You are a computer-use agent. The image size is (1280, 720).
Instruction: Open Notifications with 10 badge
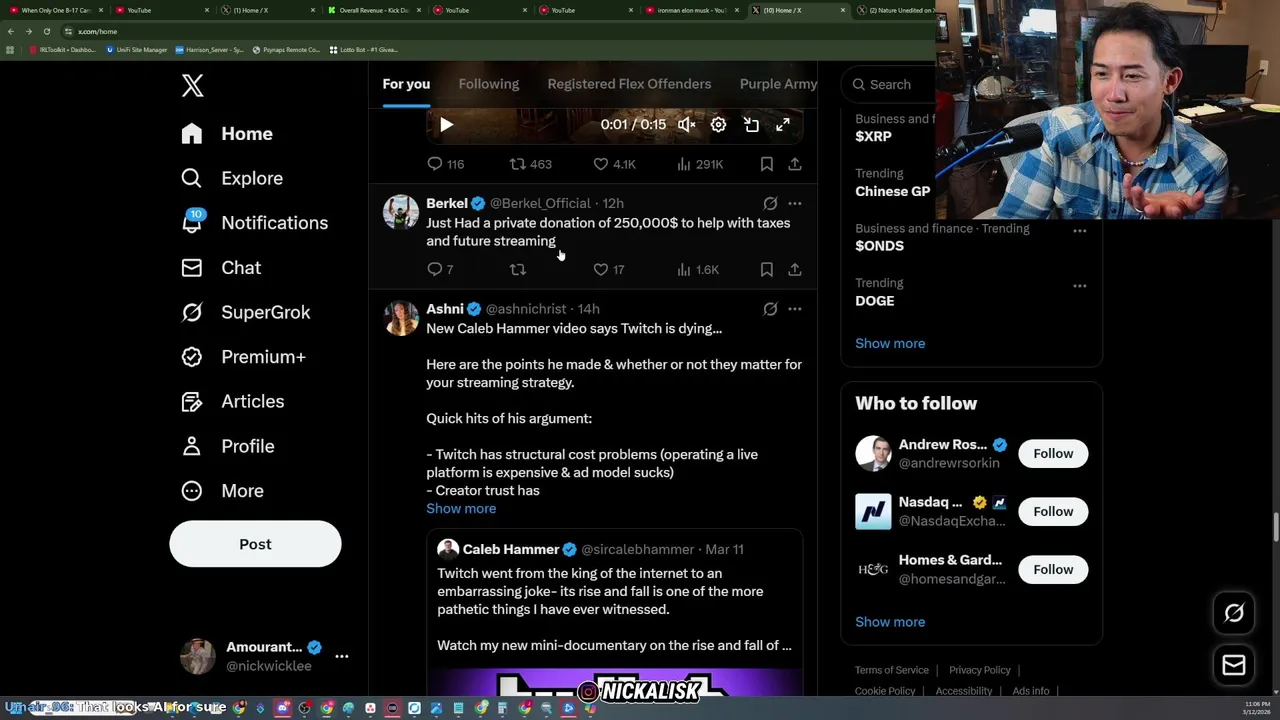click(255, 223)
